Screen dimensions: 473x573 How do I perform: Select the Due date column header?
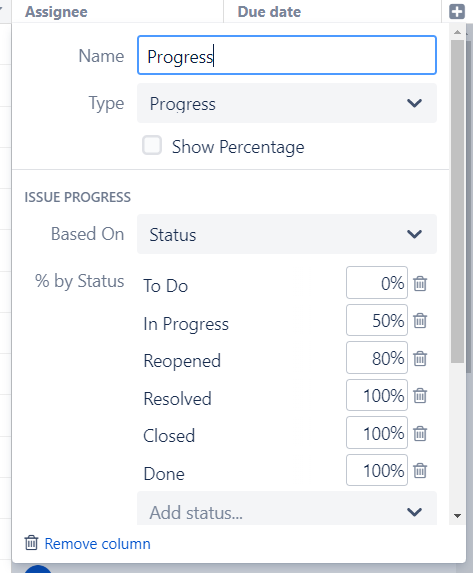tap(269, 12)
